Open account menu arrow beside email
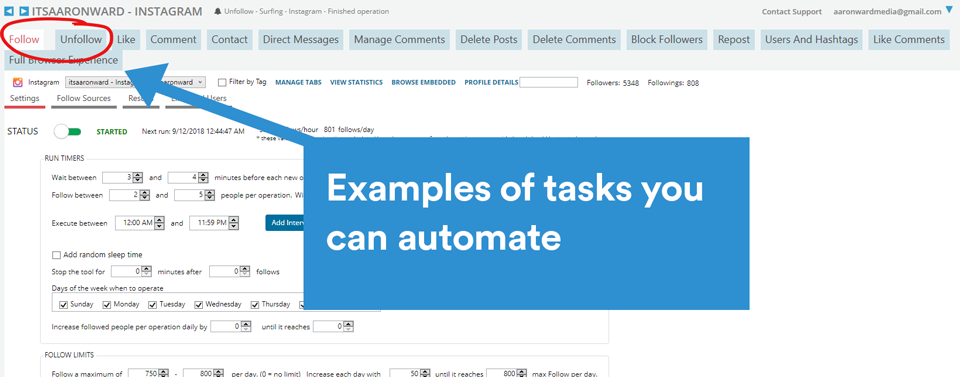The width and height of the screenshot is (960, 377). point(950,9)
